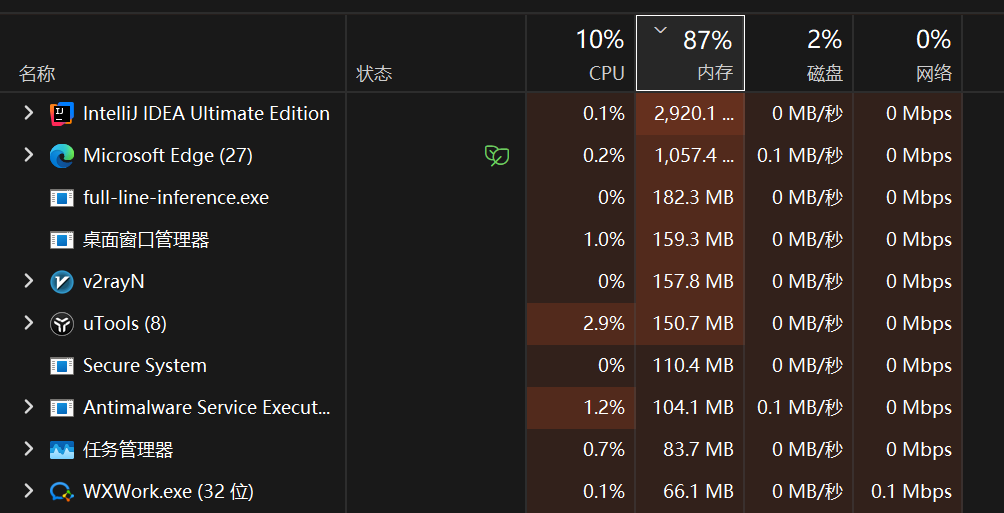Viewport: 1004px width, 513px height.
Task: Expand the Microsoft Edge (27) process group
Action: click(29, 156)
